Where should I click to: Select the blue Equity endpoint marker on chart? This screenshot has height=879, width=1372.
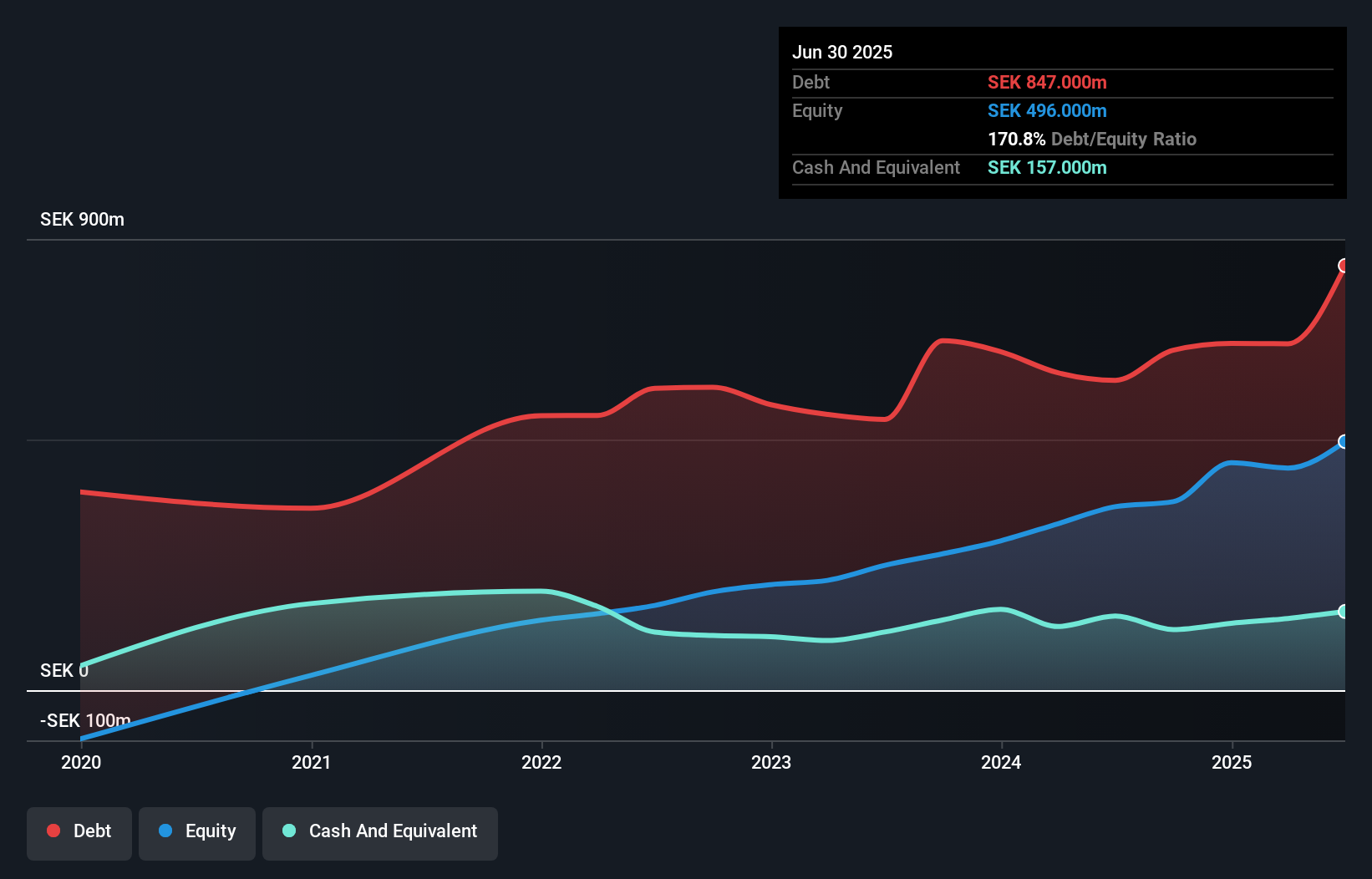1344,441
